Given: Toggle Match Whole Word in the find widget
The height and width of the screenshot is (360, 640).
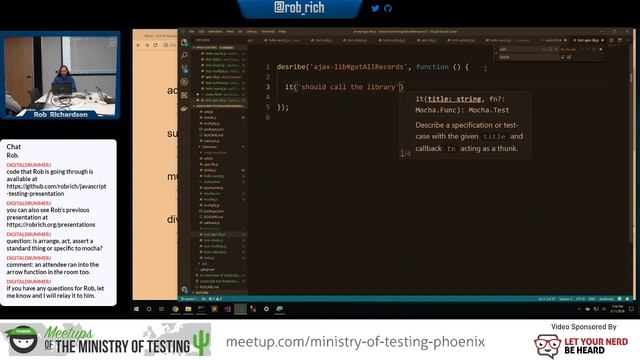Looking at the screenshot, I should point(550,49).
